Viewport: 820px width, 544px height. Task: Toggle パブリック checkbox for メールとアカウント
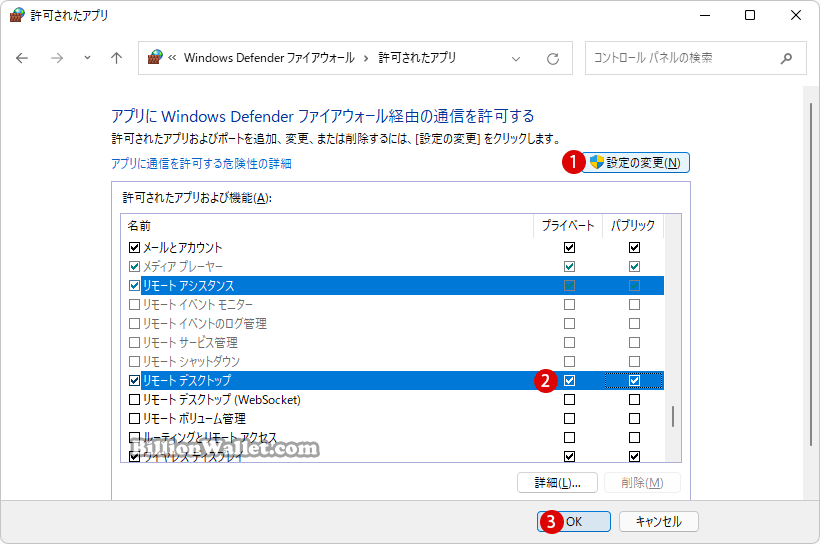[634, 247]
